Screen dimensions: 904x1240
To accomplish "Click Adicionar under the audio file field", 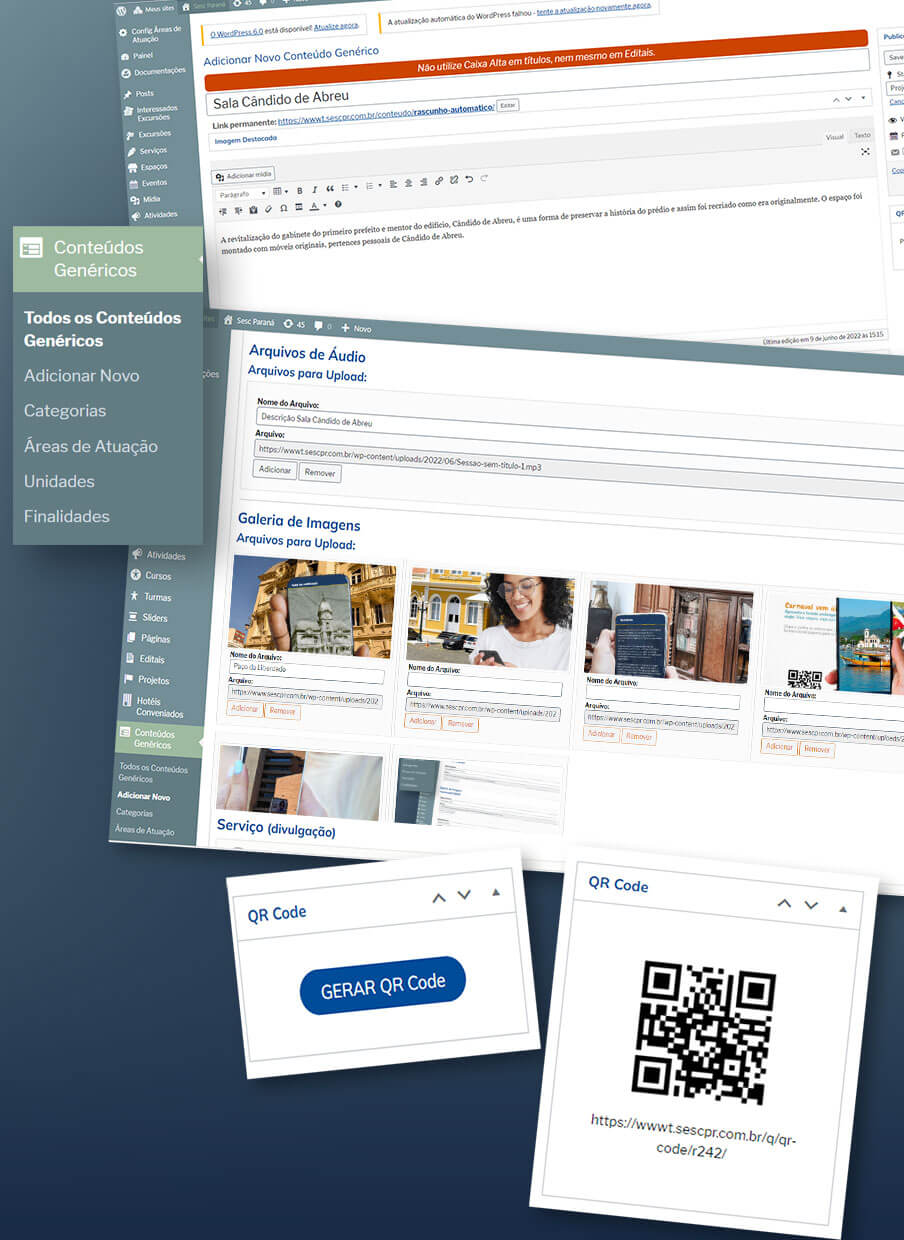I will point(274,469).
